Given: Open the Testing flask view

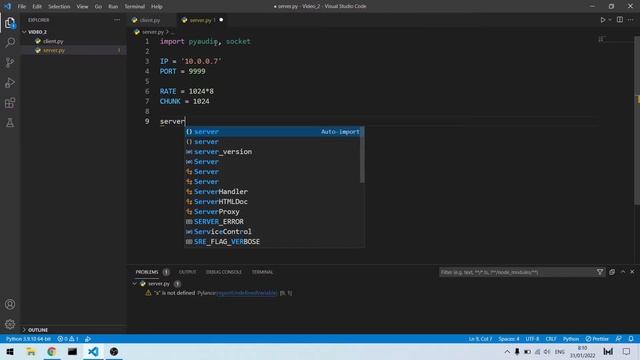Looking at the screenshot, I should 10,122.
